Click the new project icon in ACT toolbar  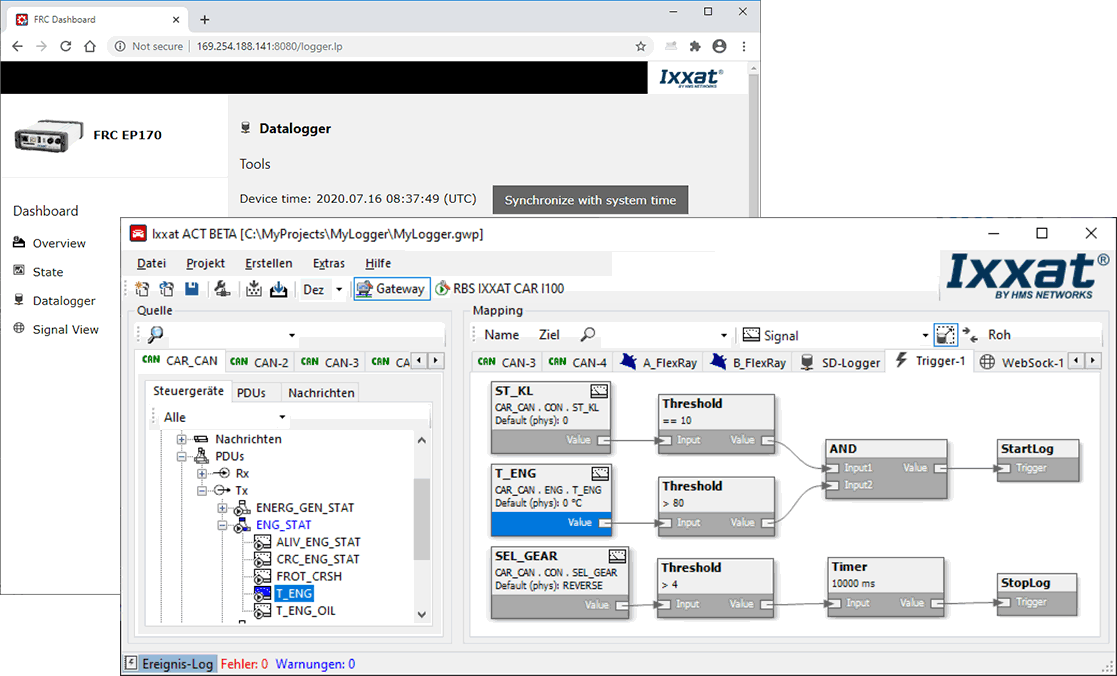(142, 288)
